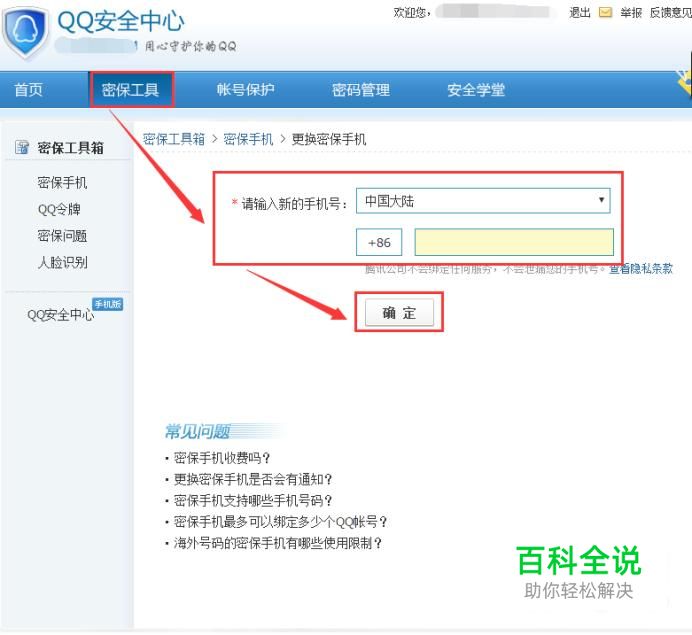The width and height of the screenshot is (692, 635).
Task: Open the mail envelope icon
Action: [x=605, y=12]
